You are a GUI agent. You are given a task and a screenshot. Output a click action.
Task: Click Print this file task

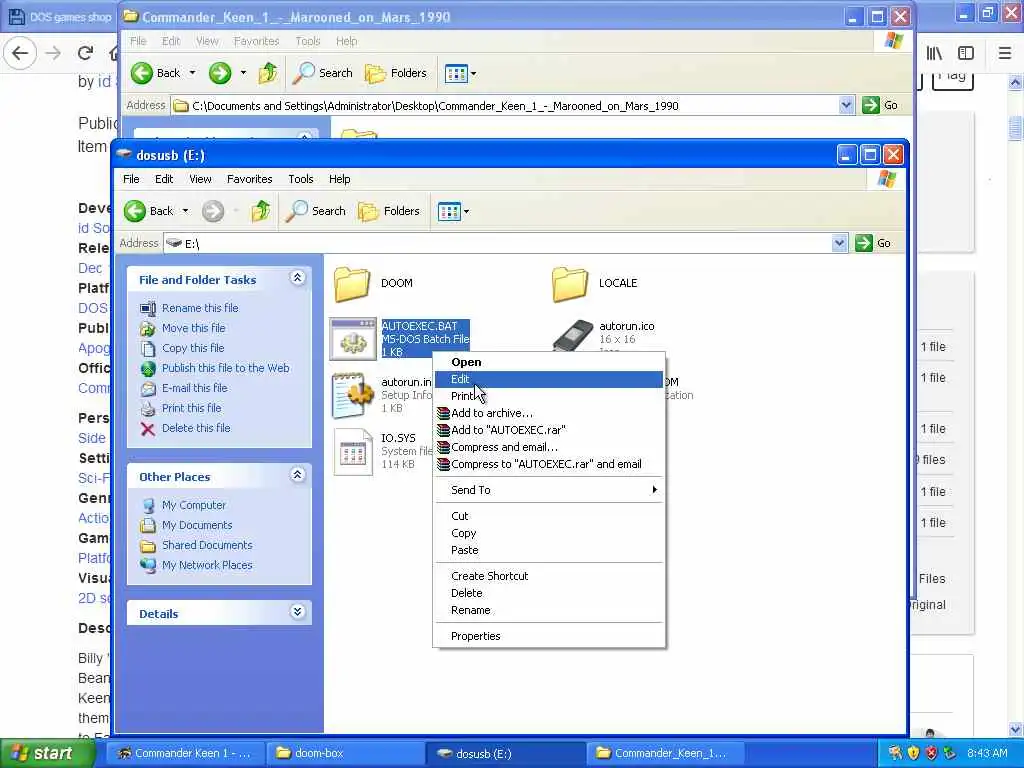pos(191,408)
